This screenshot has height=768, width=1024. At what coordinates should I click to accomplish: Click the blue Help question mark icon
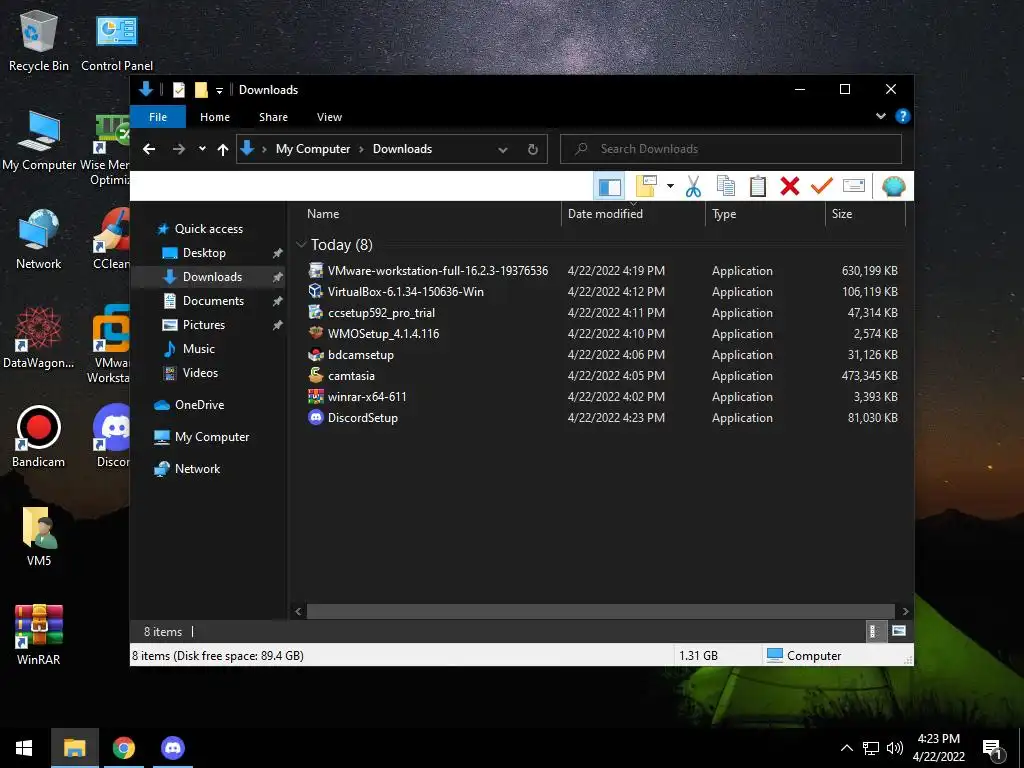903,116
